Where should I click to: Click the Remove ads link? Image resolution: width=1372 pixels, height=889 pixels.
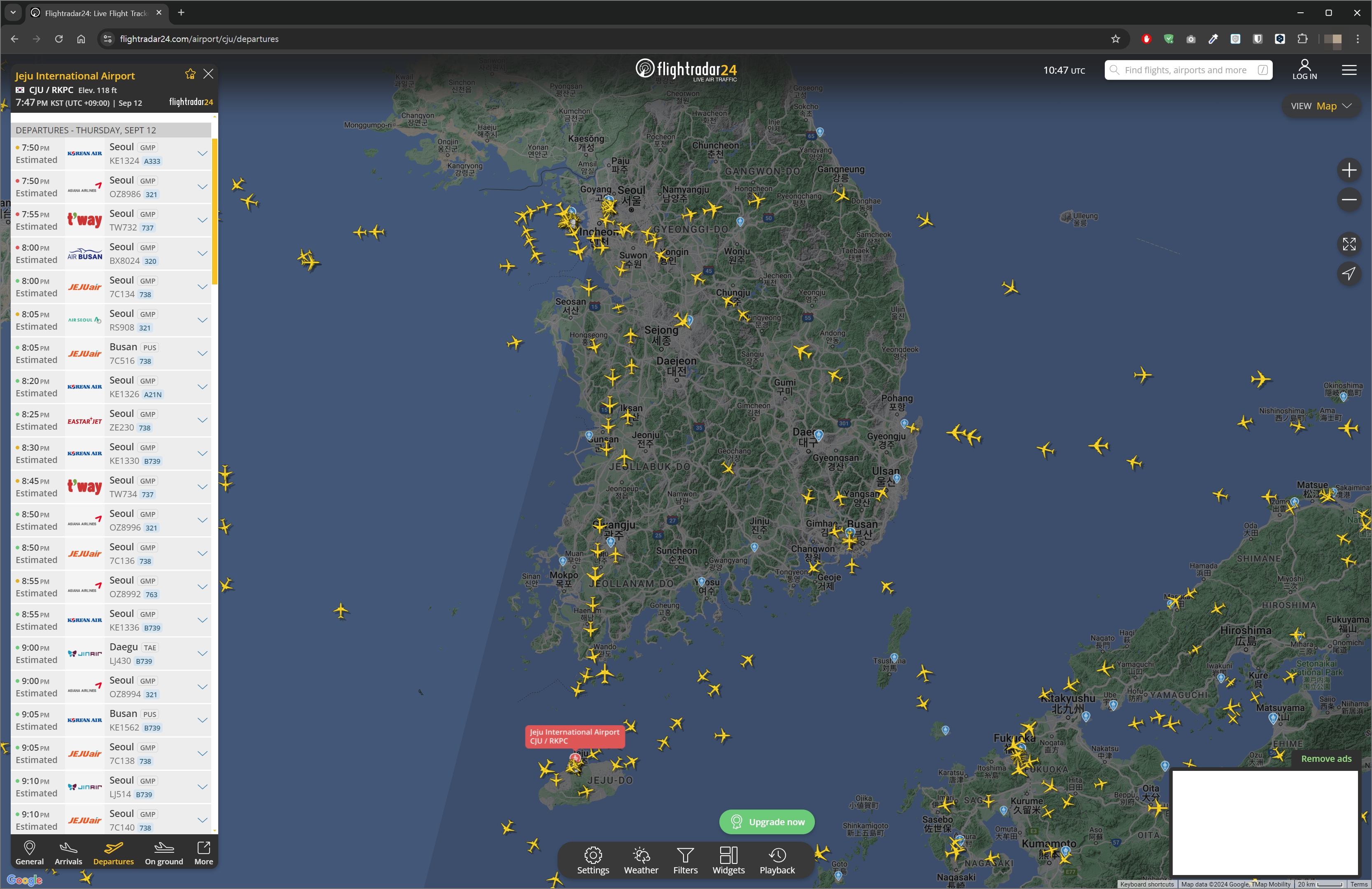[1325, 759]
